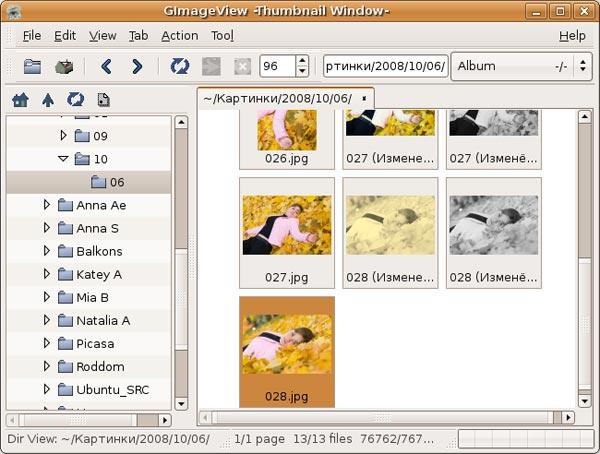The image size is (600, 454).
Task: Click status bar text '13/13 files'
Action: tap(323, 439)
